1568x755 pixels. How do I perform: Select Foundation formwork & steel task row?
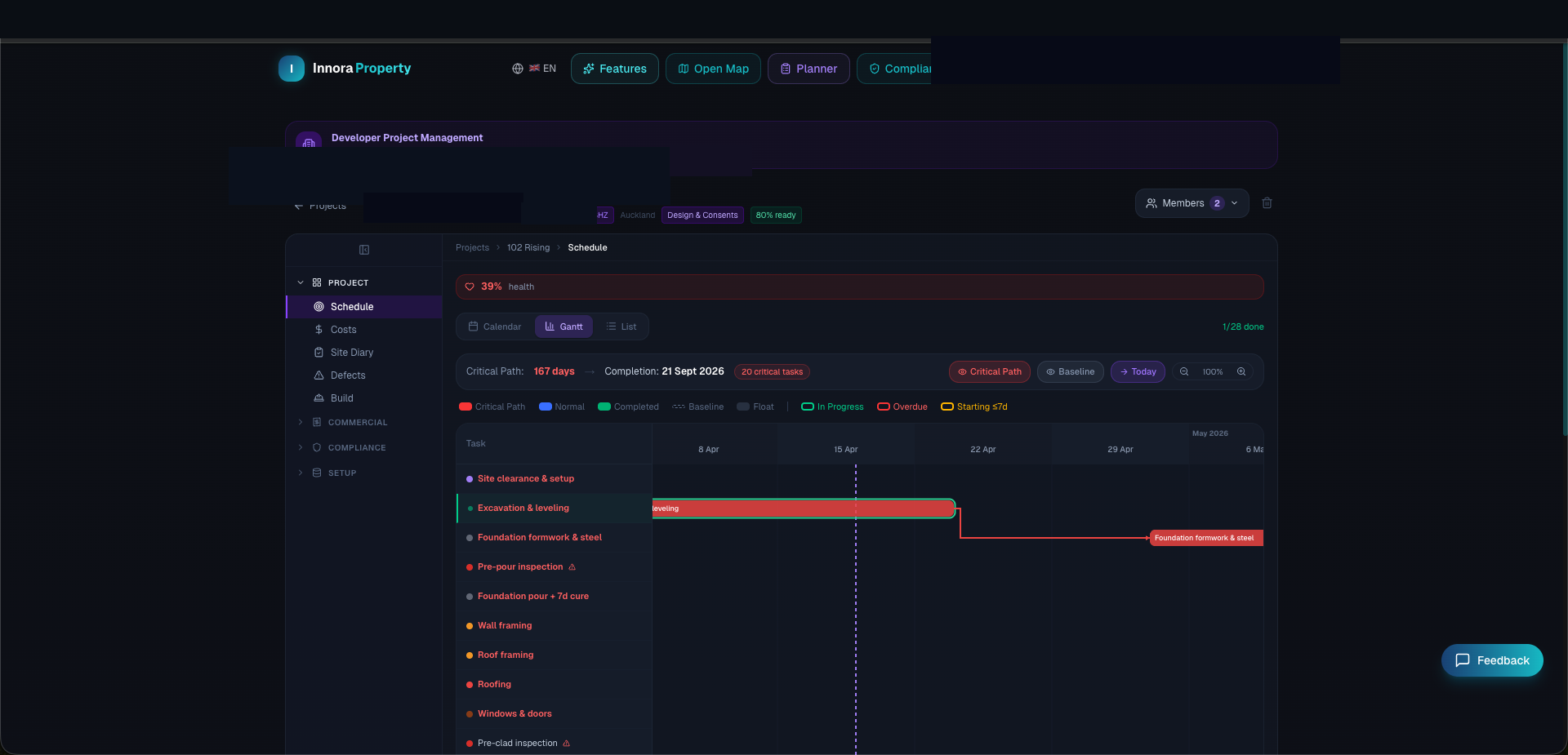[555, 537]
